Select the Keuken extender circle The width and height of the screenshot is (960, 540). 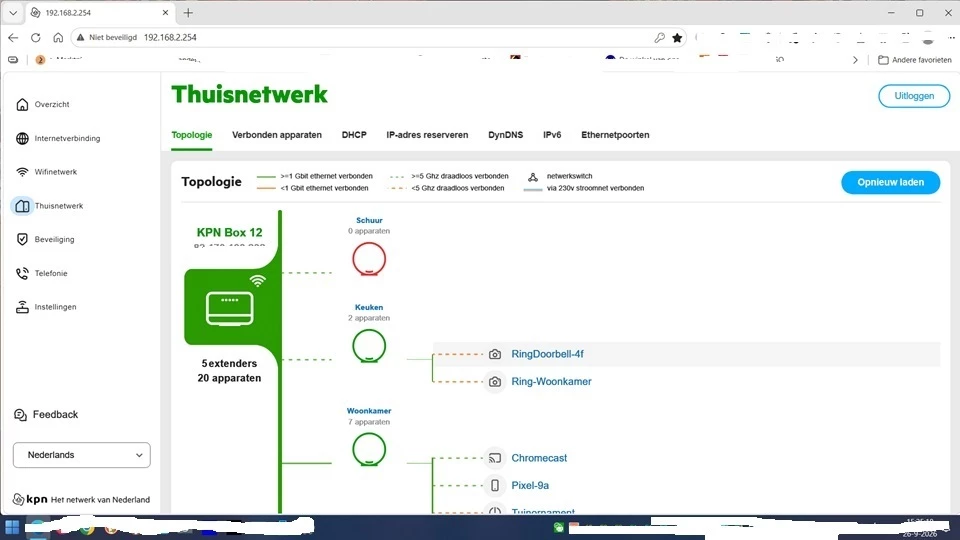[369, 346]
